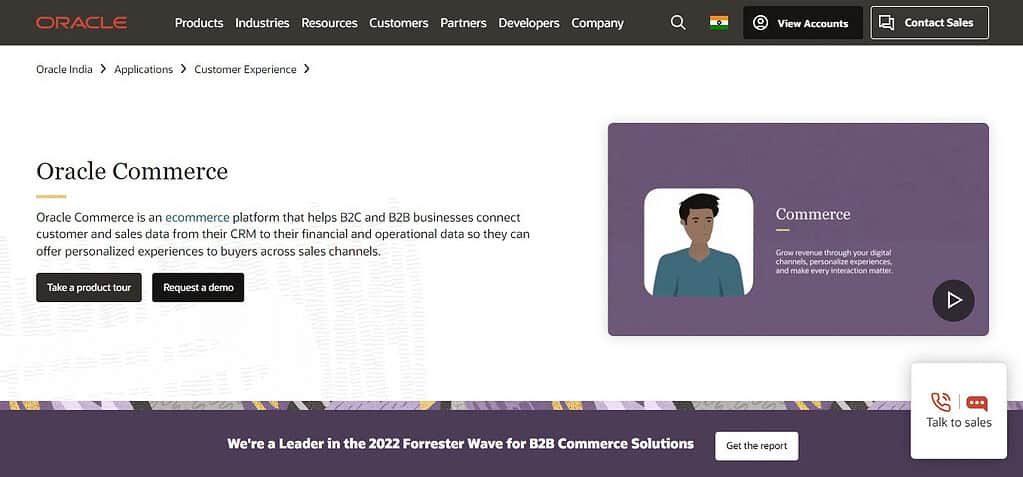Expand chevron after Customer Experience breadcrumb
Viewport: 1023px width, 477px height.
[307, 69]
